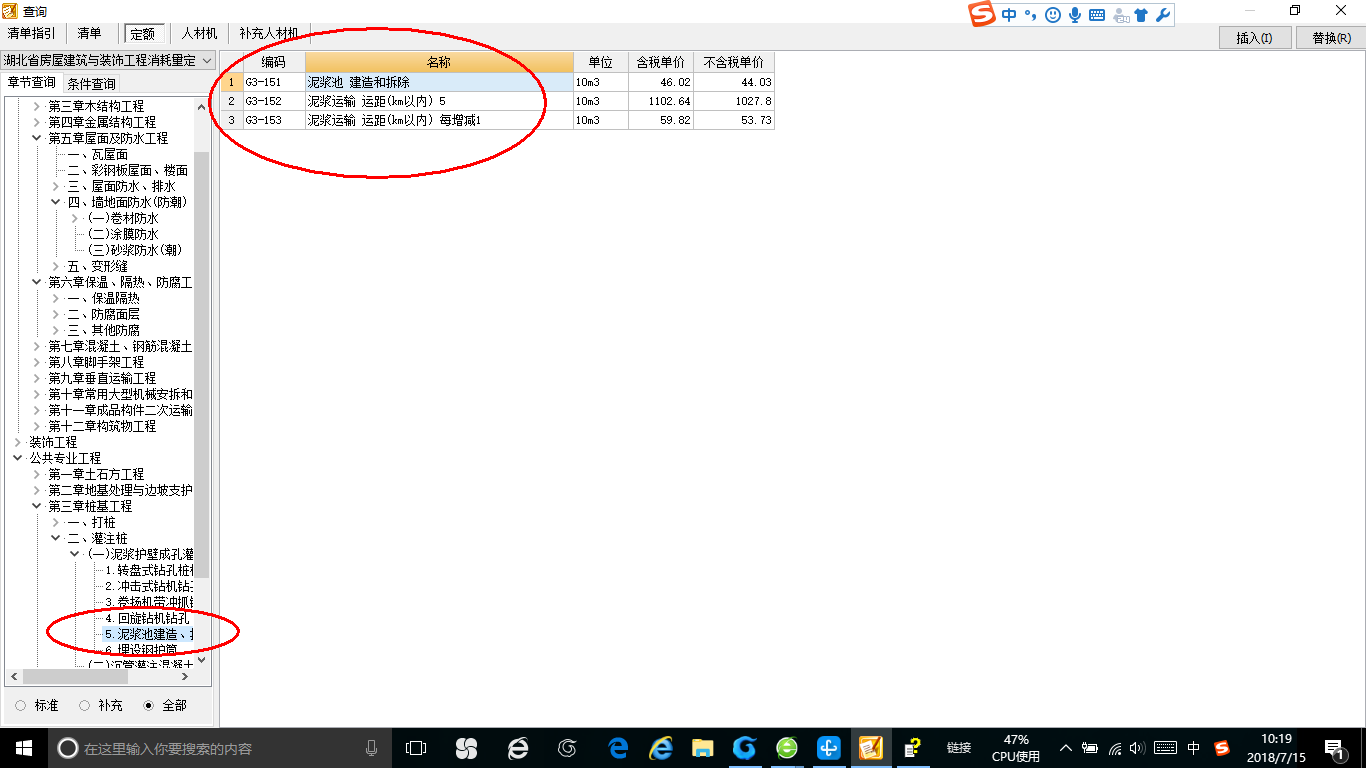Screen dimensions: 1366x768
Task: Collapse the 公共专业工程 tree node
Action: click(18, 458)
